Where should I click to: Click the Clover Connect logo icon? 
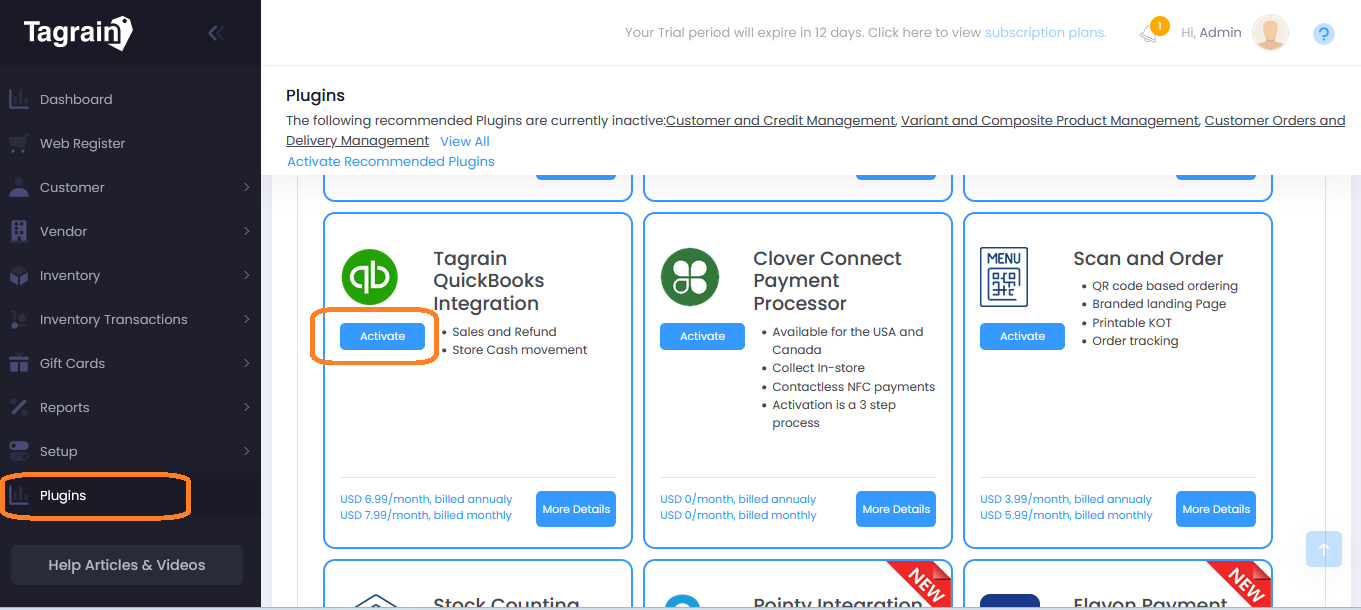[689, 277]
